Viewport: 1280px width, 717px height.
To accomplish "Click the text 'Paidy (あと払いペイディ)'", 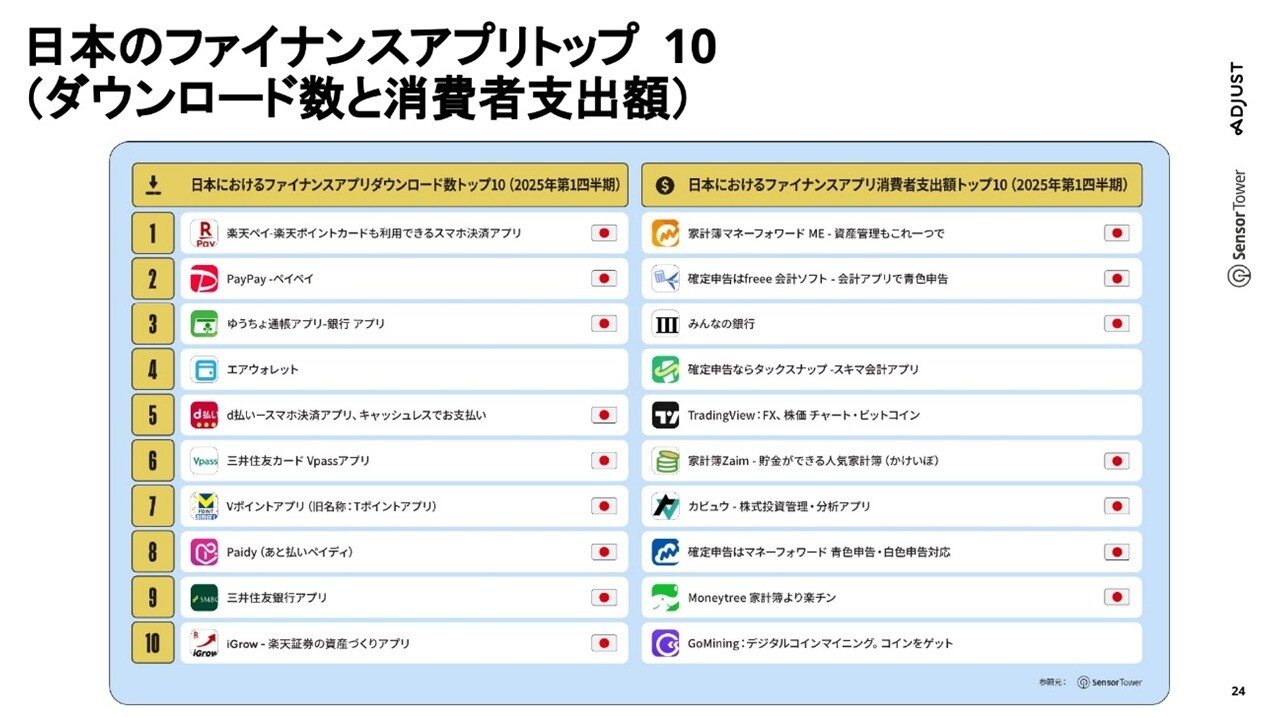I will (290, 552).
